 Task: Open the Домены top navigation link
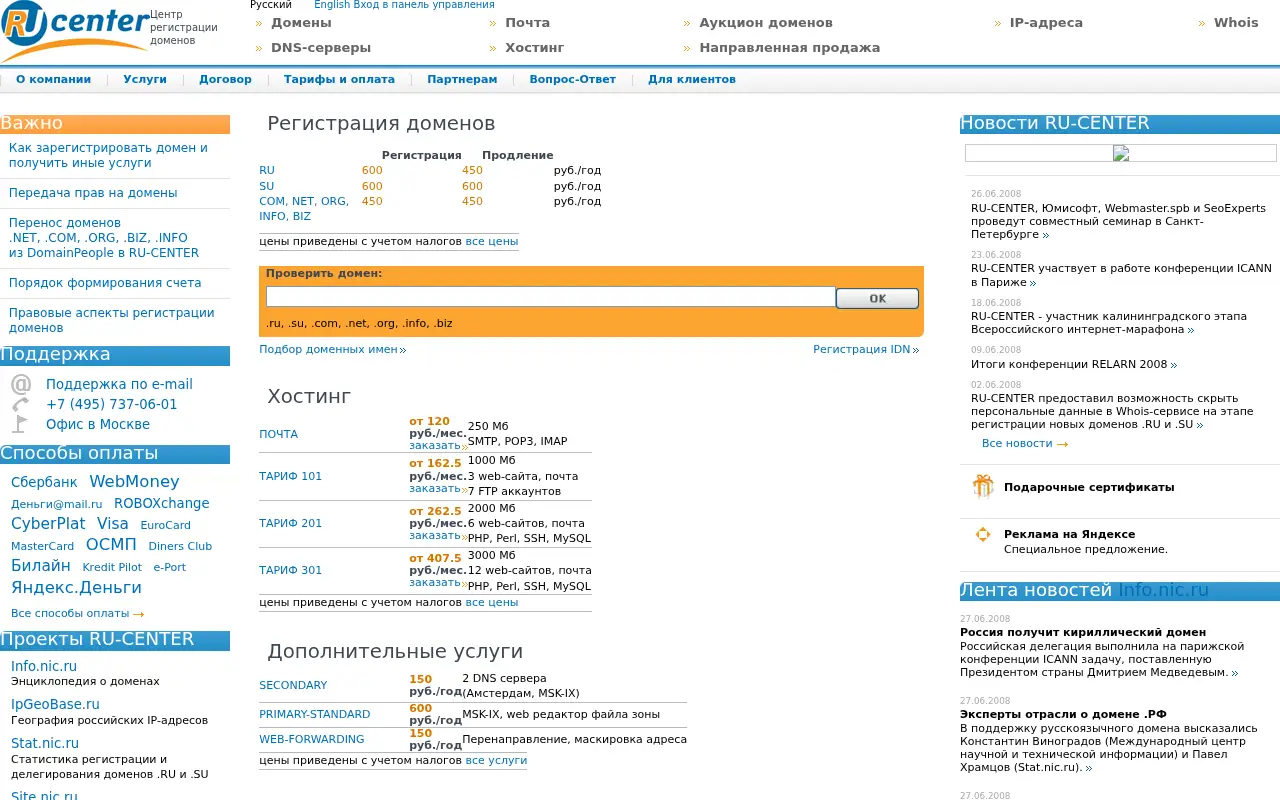point(301,22)
